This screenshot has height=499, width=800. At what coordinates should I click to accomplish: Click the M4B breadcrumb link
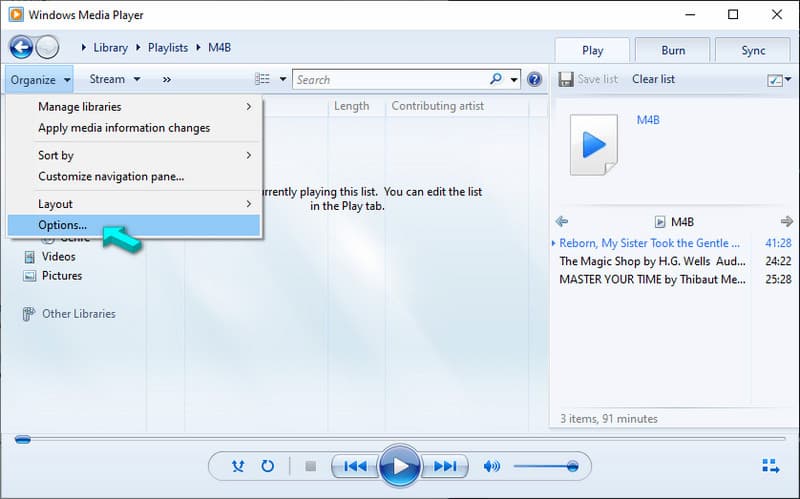tap(219, 47)
